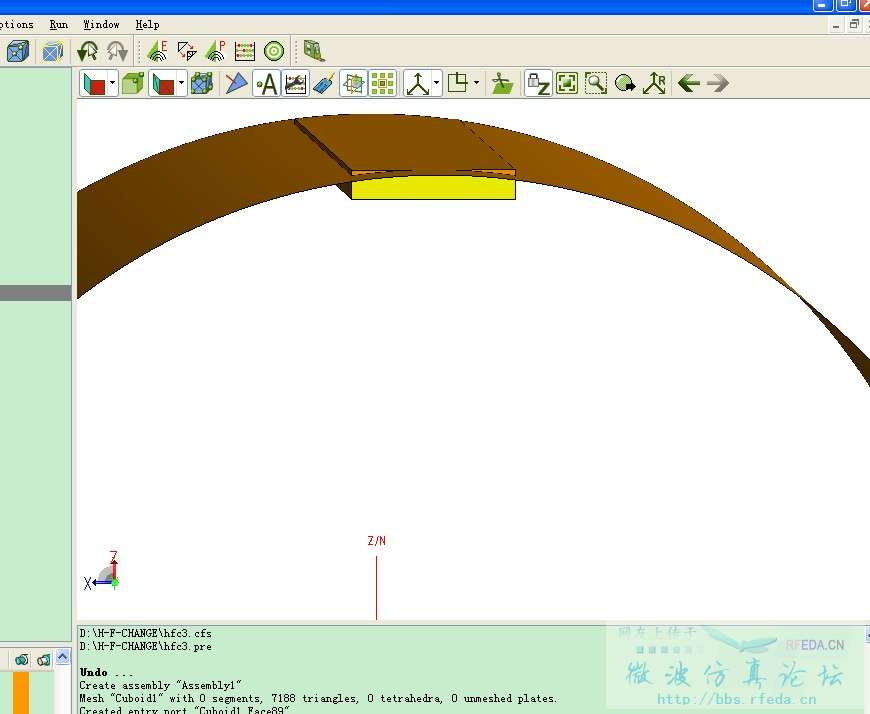Click the blue triangle normal-arrow icon
Viewport: 870px width, 714px height.
236,84
